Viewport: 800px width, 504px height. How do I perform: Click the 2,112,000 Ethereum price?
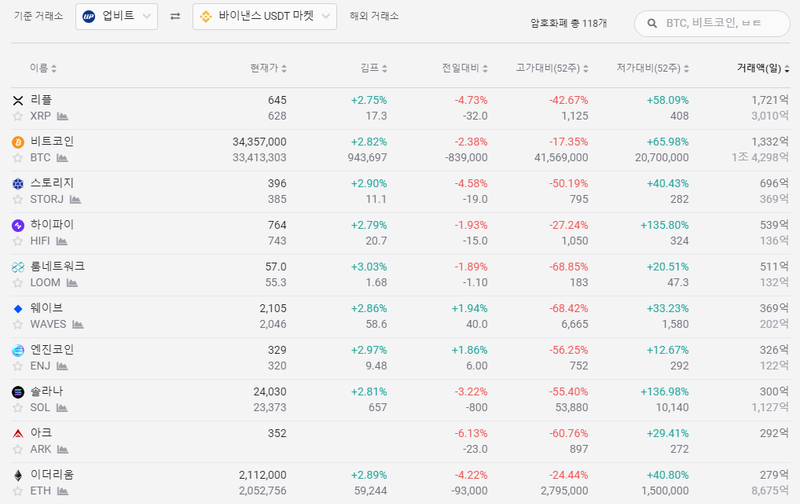[262, 475]
